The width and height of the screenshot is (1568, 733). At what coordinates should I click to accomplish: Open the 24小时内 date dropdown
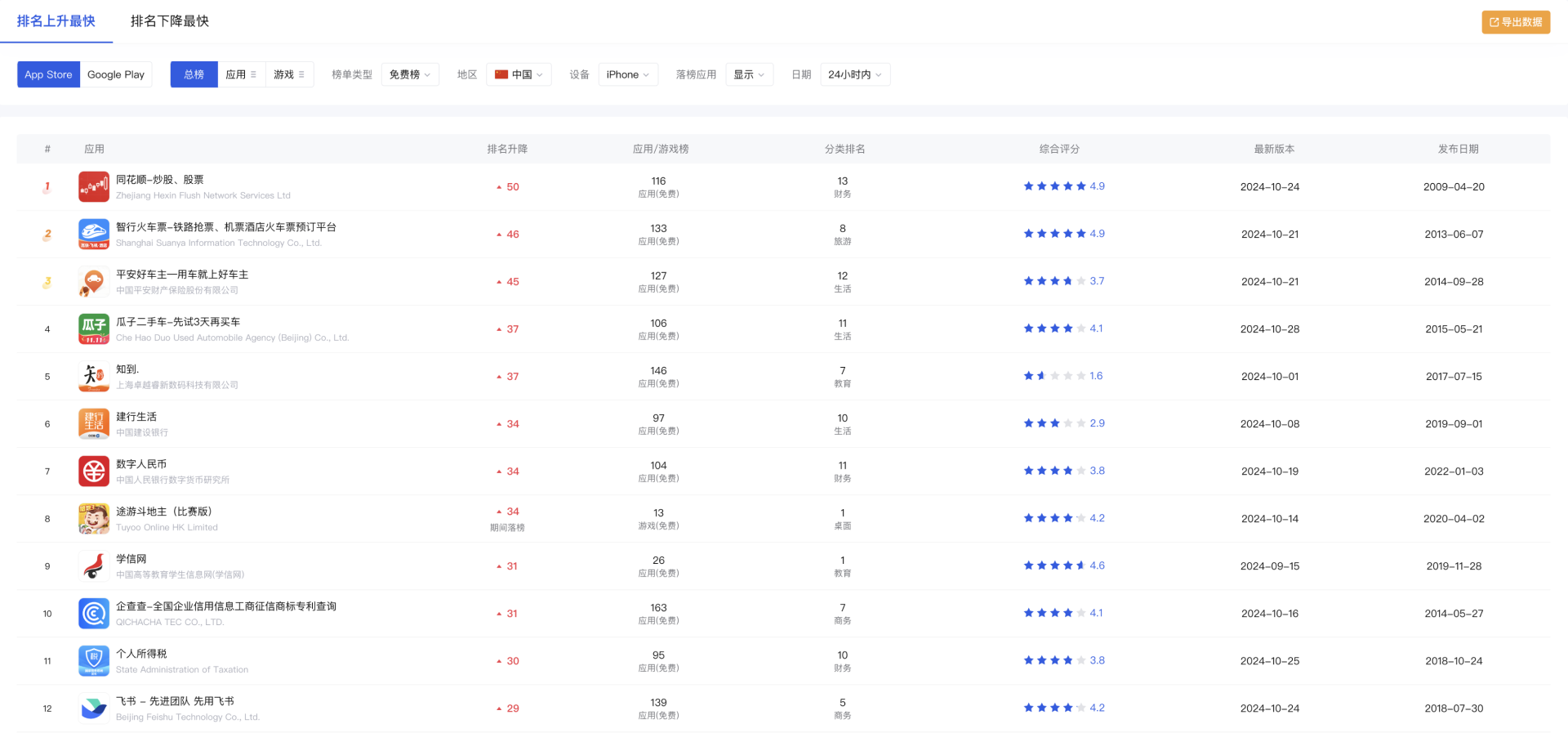[855, 74]
